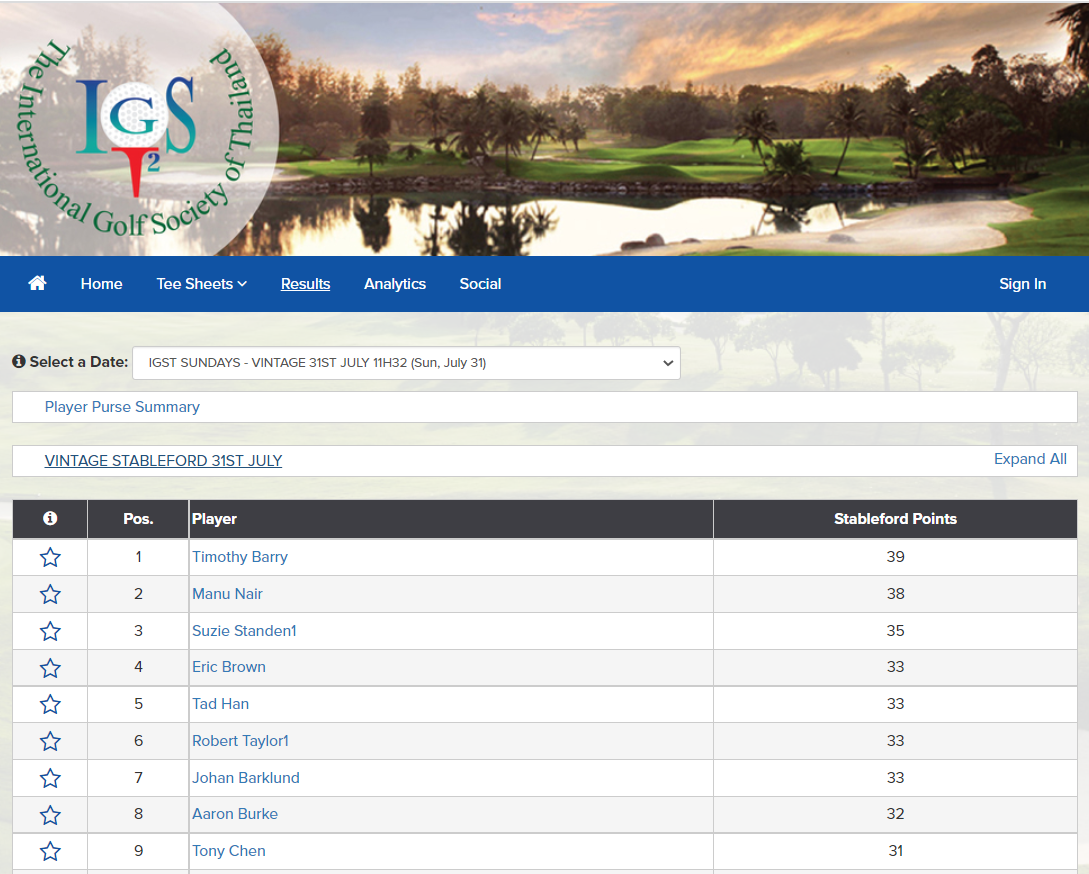Toggle star for Aaron Burke
Screen dimensions: 1089x874
coord(50,815)
